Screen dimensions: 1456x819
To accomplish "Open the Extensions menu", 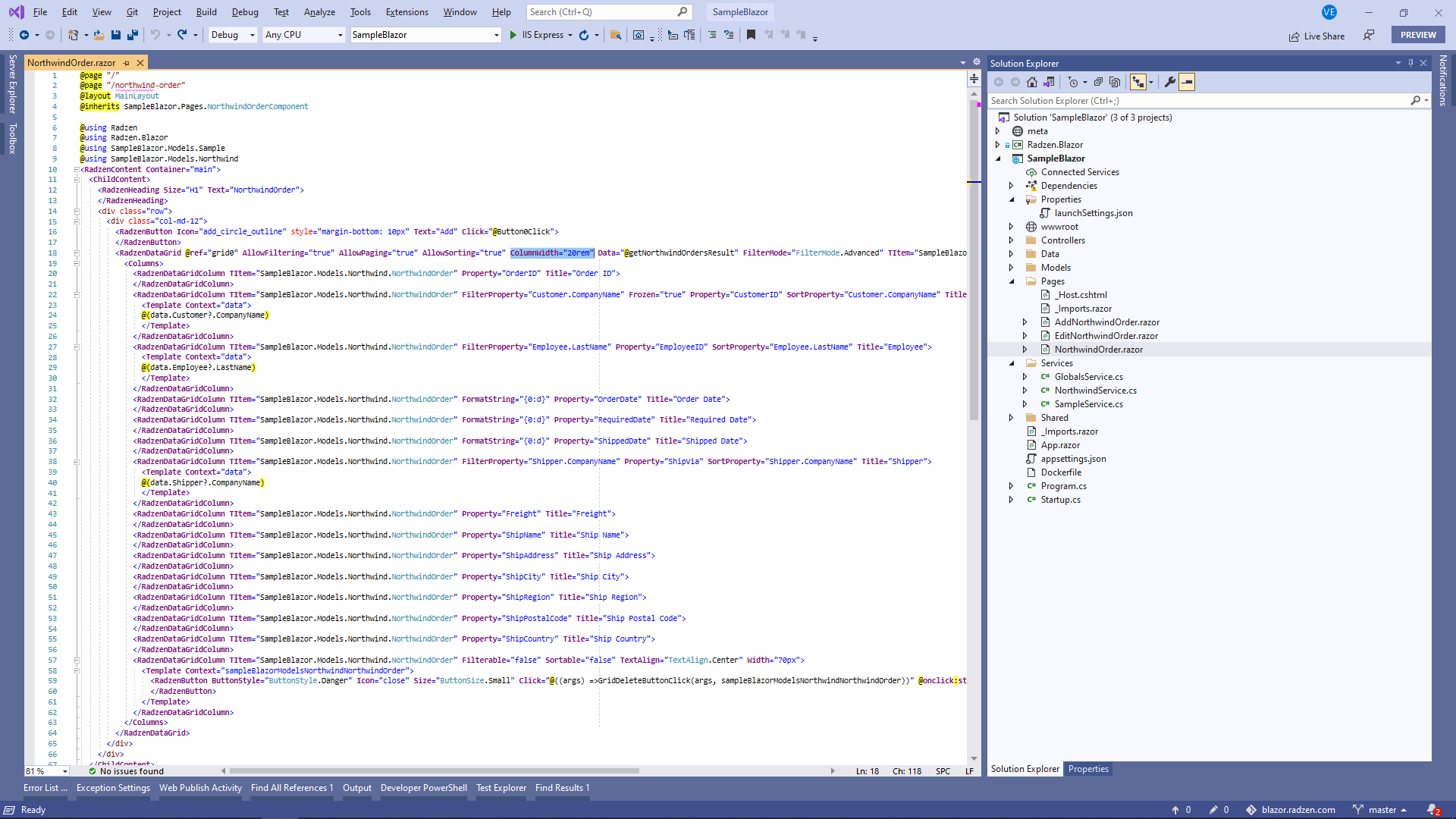I will (x=406, y=12).
